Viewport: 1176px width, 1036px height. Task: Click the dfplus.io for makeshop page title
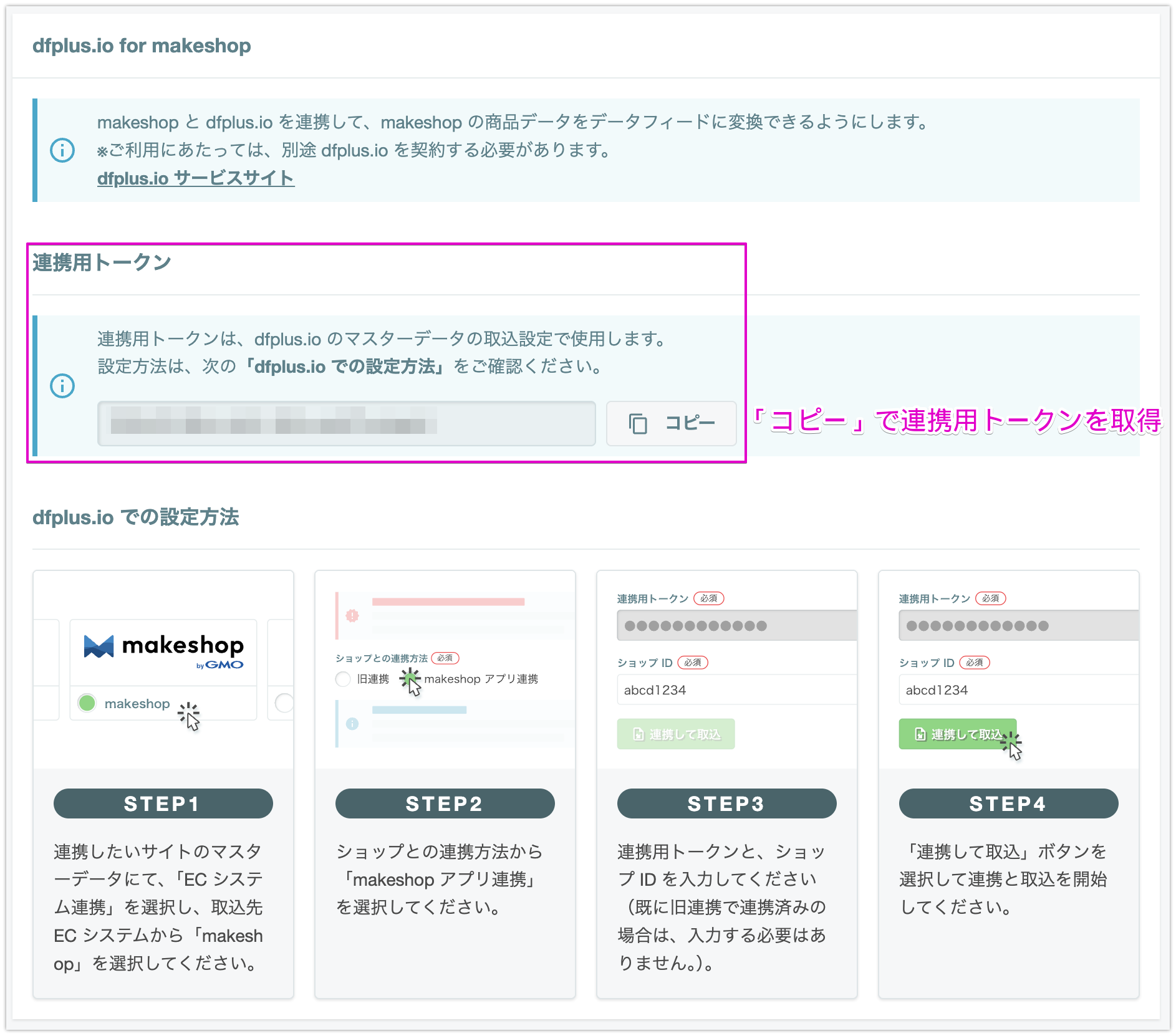(x=142, y=46)
